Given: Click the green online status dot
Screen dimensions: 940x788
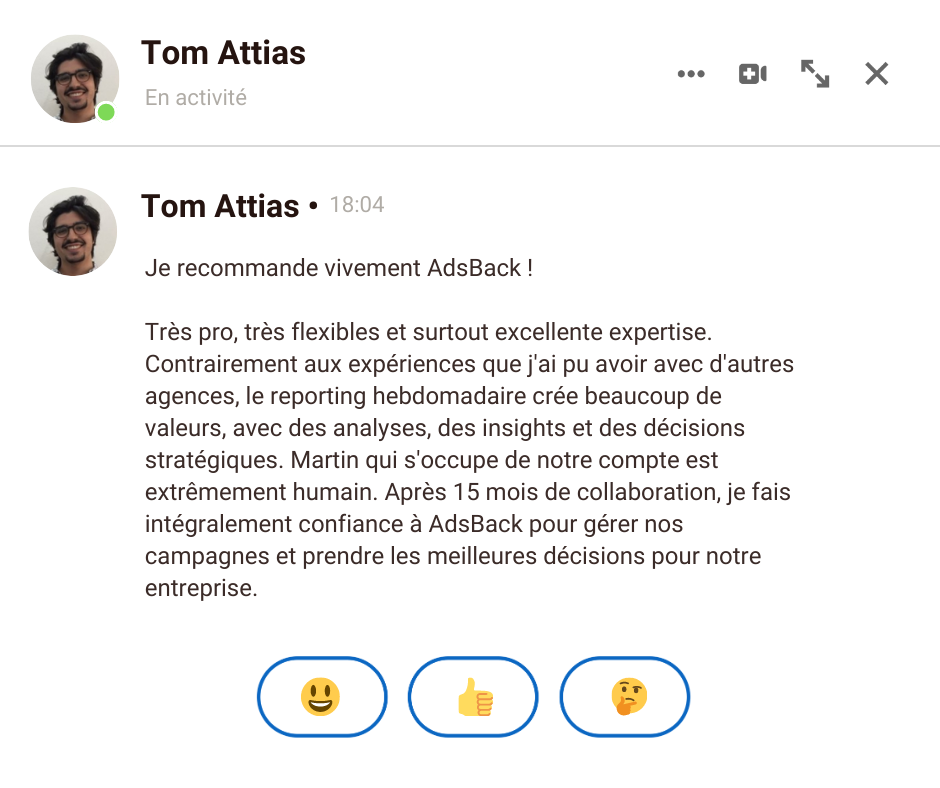Looking at the screenshot, I should tap(106, 112).
